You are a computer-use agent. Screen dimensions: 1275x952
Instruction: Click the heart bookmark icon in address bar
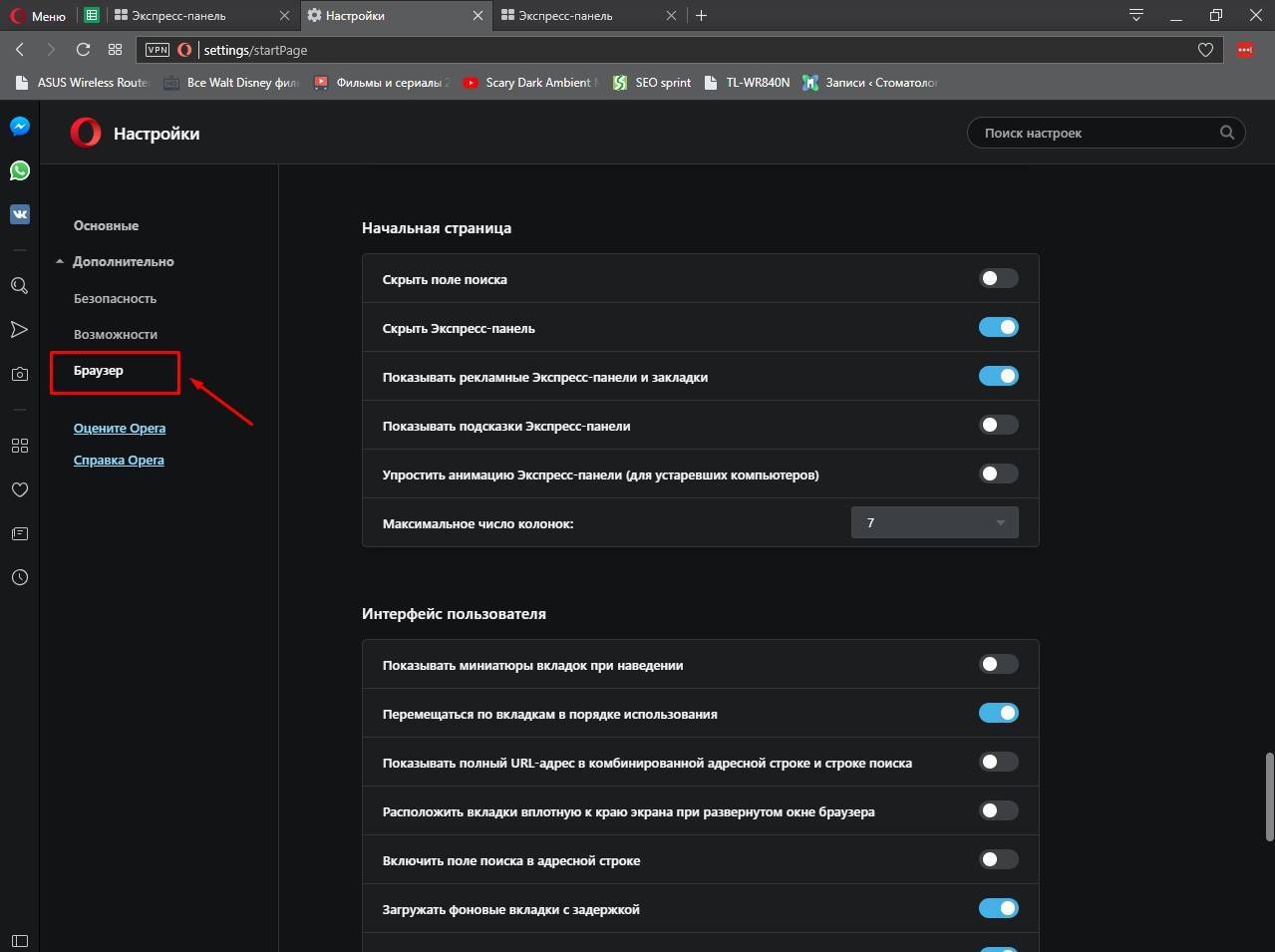pos(1205,50)
